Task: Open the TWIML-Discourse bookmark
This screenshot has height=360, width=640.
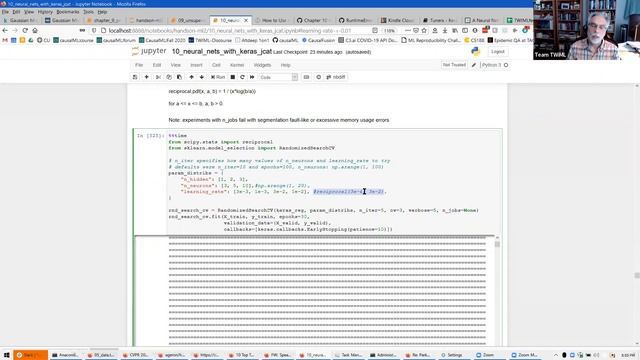Action: tap(210, 40)
